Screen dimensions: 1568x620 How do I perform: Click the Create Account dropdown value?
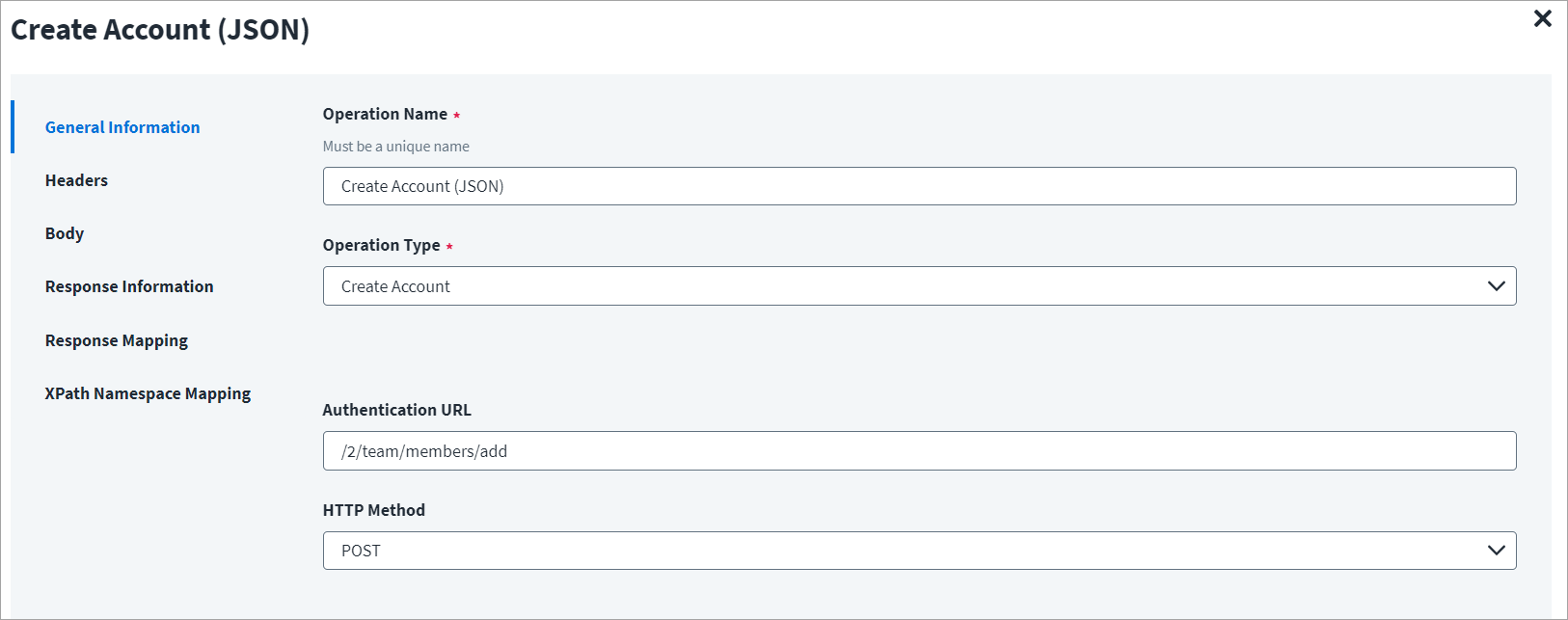coord(394,285)
